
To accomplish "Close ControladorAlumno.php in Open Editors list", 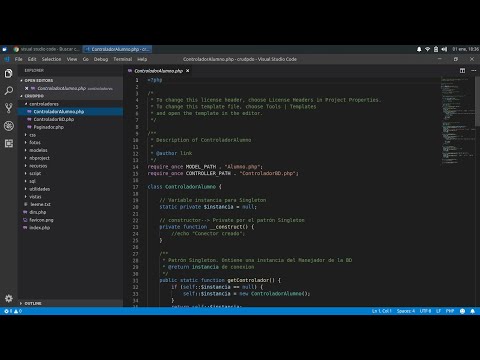I will 27,88.
